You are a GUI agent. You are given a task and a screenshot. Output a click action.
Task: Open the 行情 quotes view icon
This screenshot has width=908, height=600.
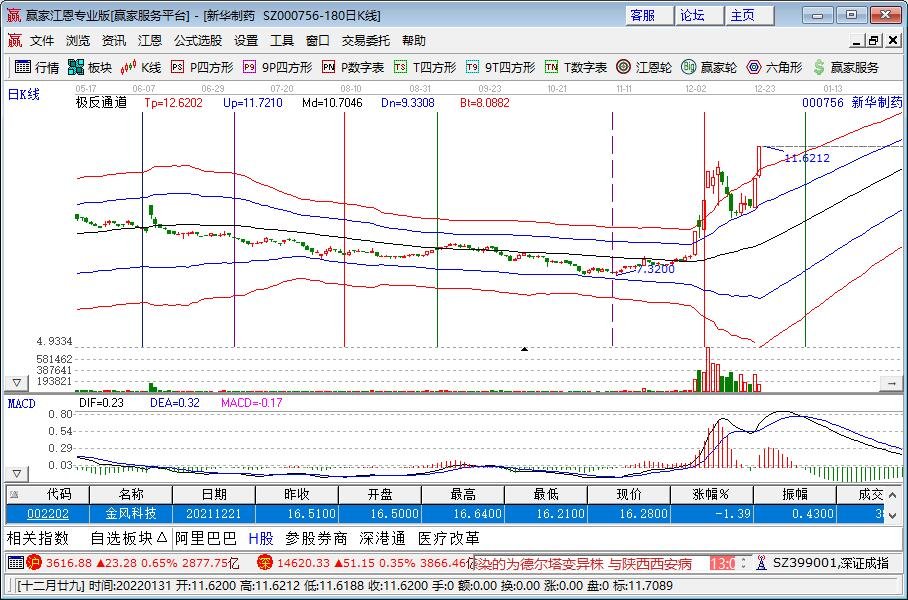[x=23, y=67]
